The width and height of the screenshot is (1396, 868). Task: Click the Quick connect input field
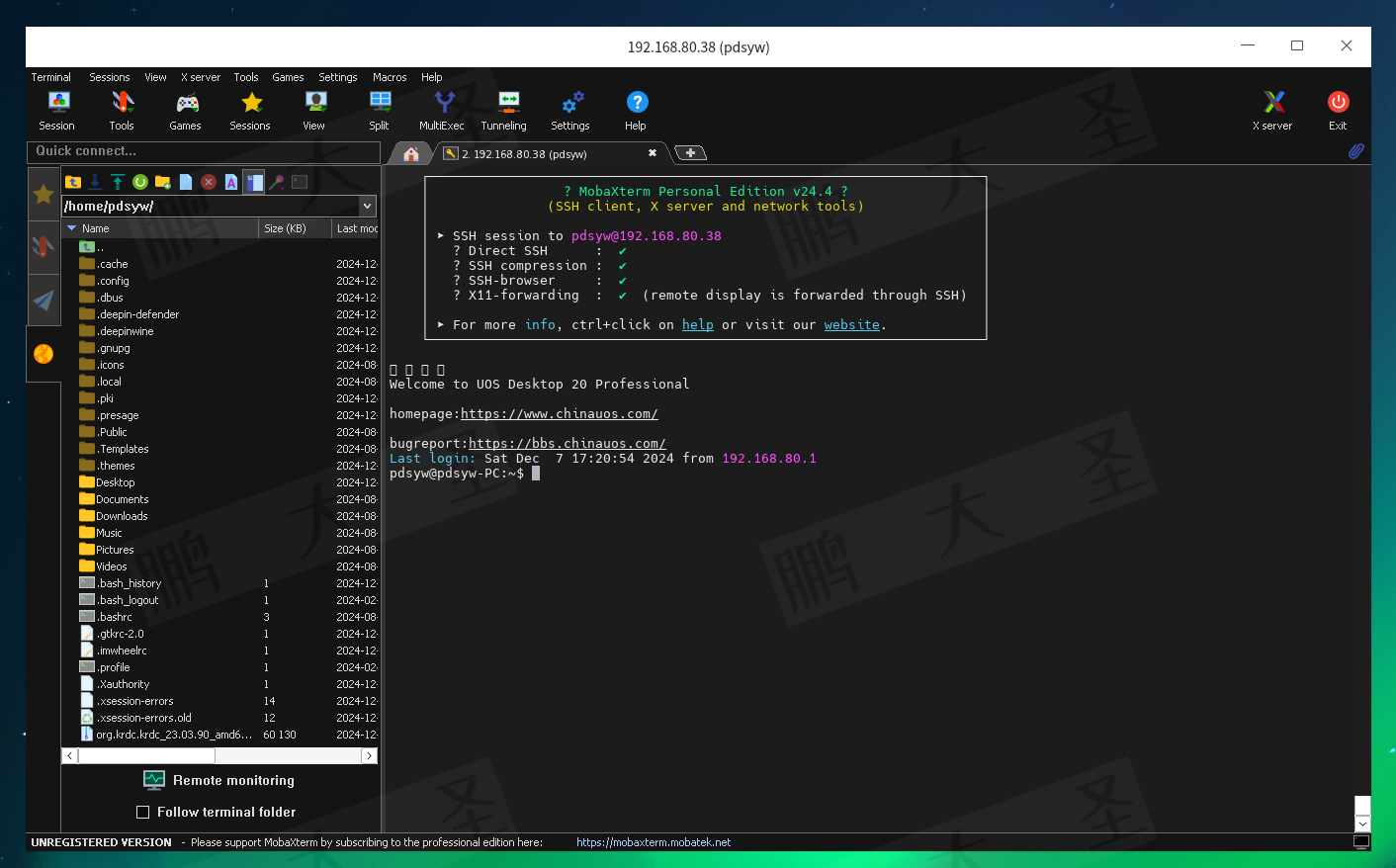(204, 151)
